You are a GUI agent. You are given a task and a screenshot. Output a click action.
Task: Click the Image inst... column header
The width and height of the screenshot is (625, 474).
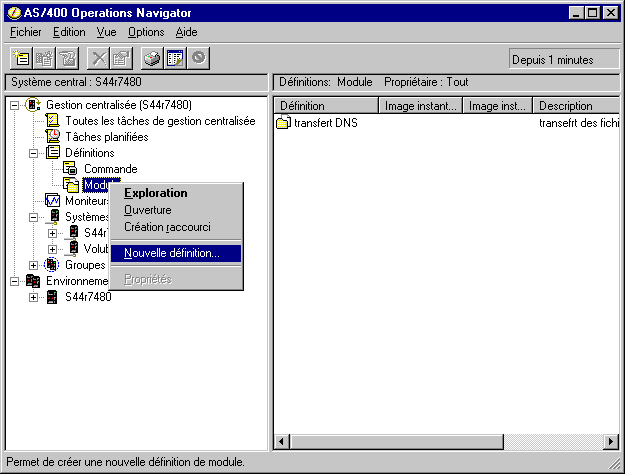(x=497, y=106)
